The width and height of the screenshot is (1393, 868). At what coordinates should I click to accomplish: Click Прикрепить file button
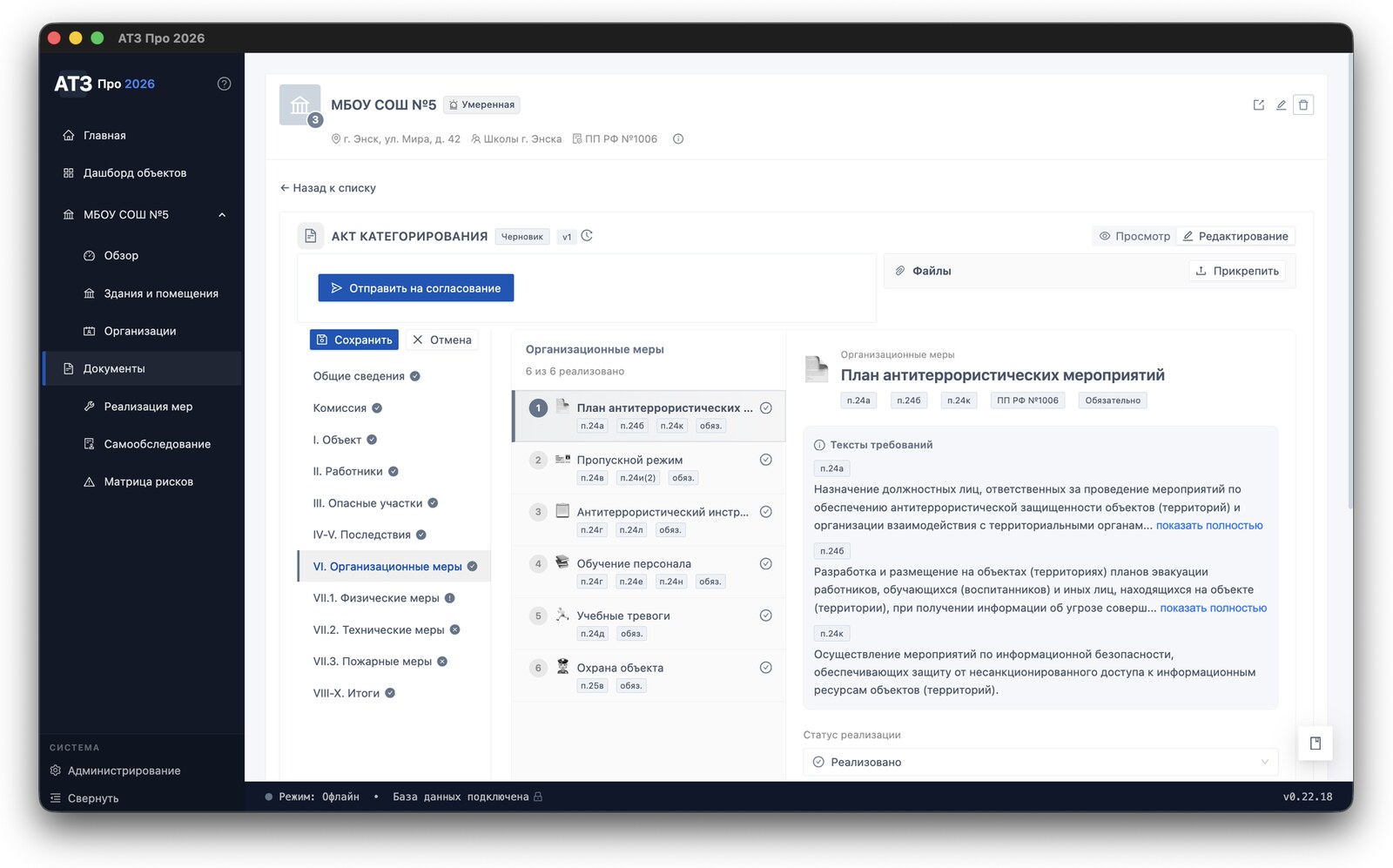(x=1237, y=271)
